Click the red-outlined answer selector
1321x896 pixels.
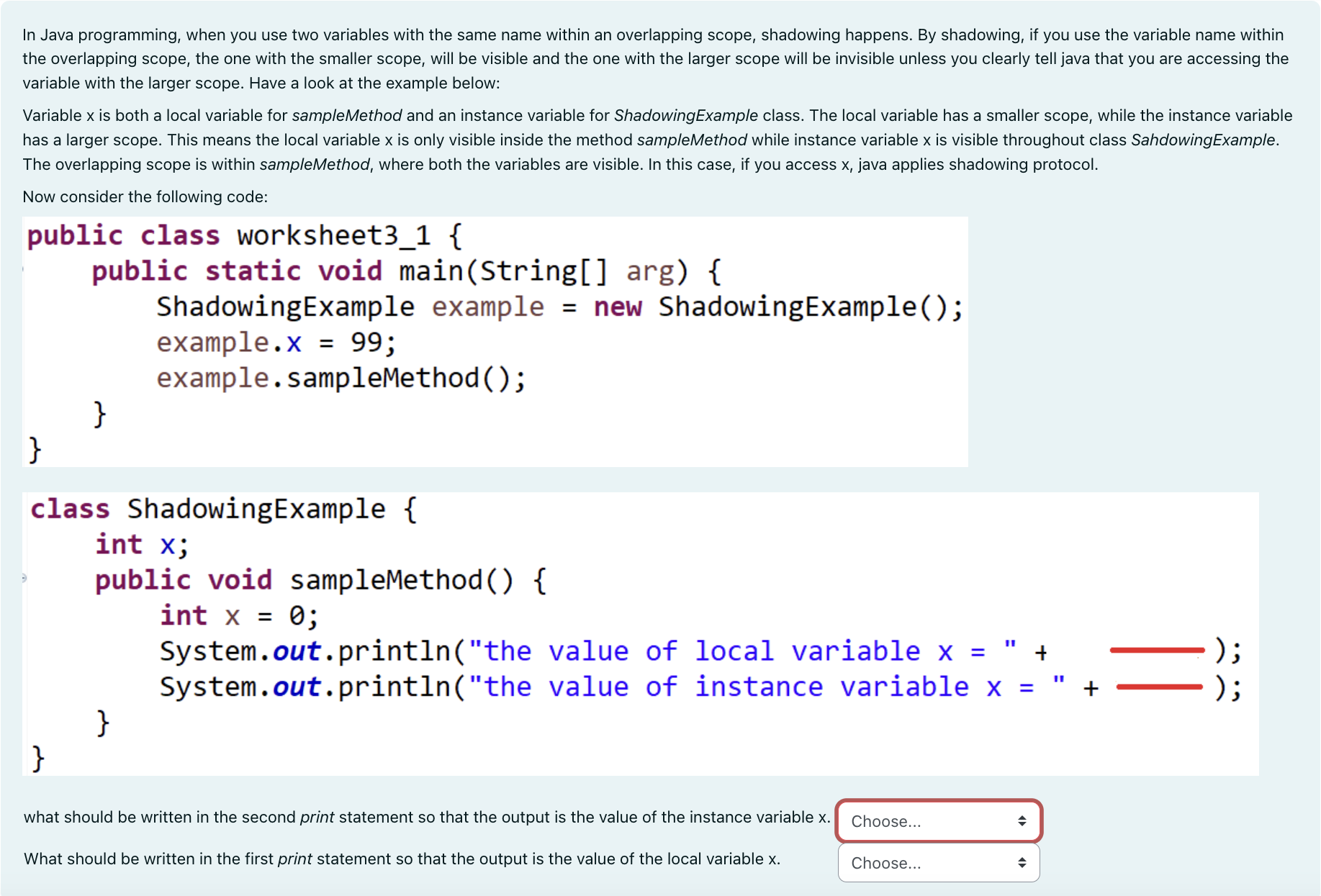pos(937,821)
